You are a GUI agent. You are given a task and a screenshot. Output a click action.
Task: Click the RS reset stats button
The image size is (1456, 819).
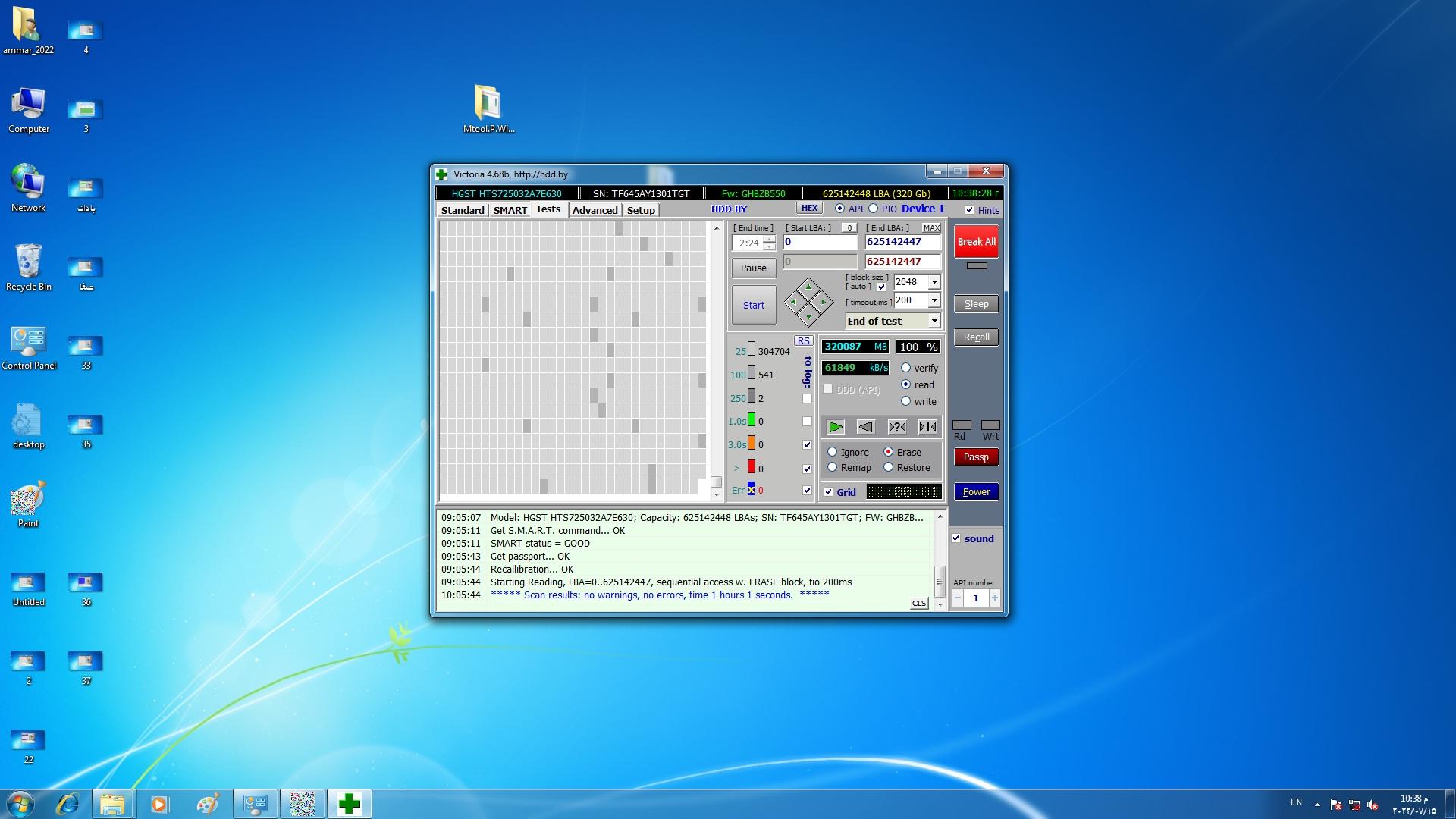(803, 340)
